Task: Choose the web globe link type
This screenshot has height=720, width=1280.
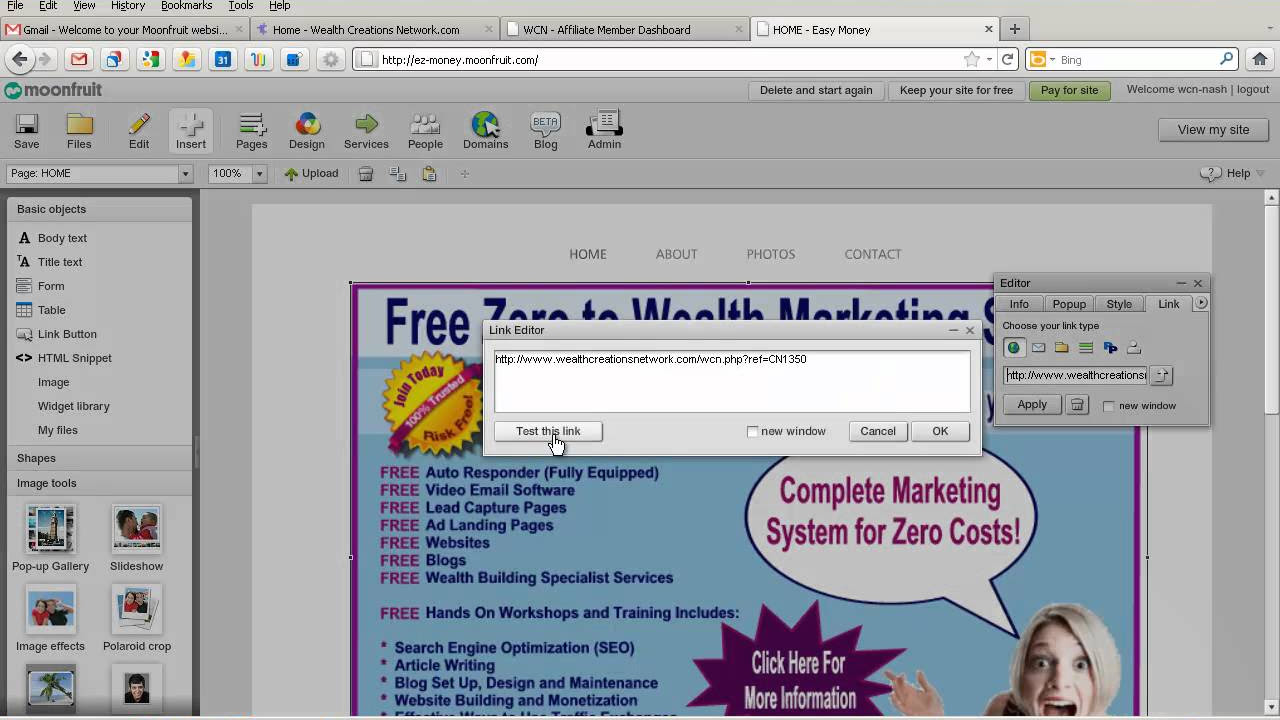Action: 1014,348
